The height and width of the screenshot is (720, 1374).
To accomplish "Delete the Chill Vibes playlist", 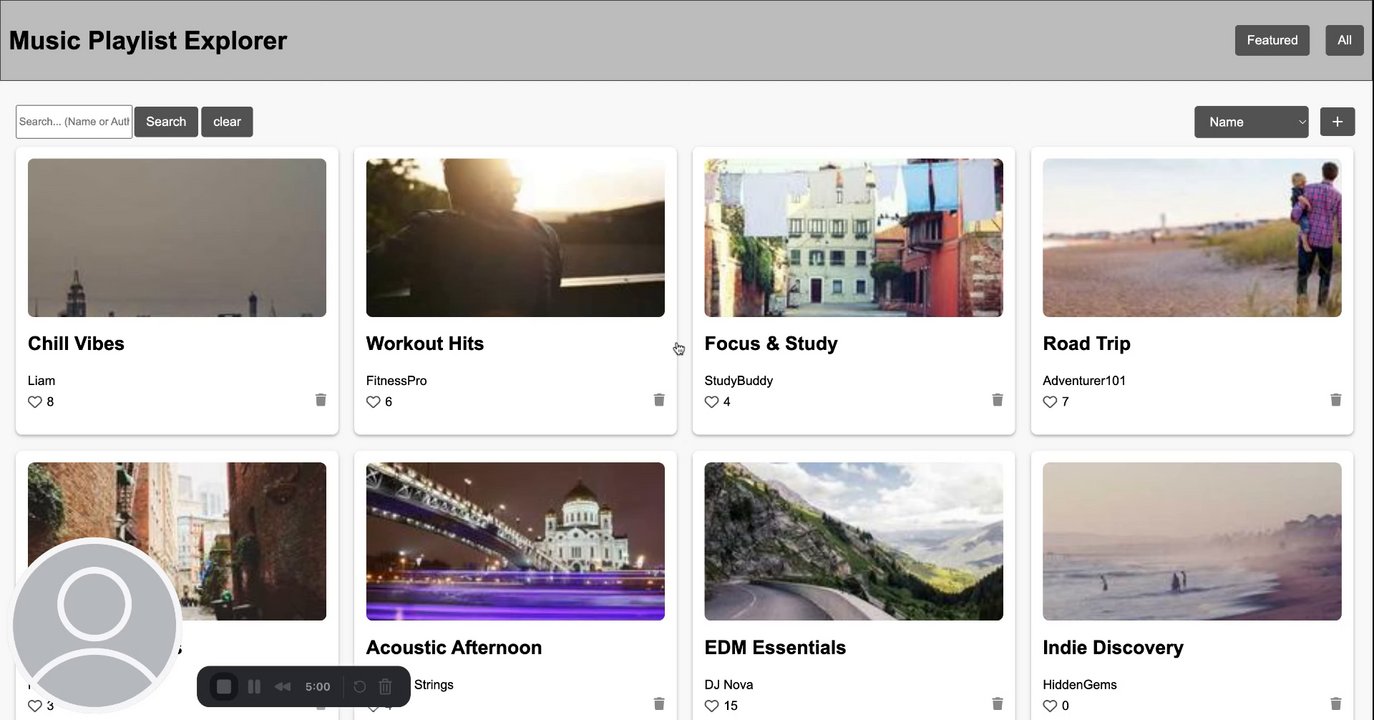I will [x=321, y=400].
